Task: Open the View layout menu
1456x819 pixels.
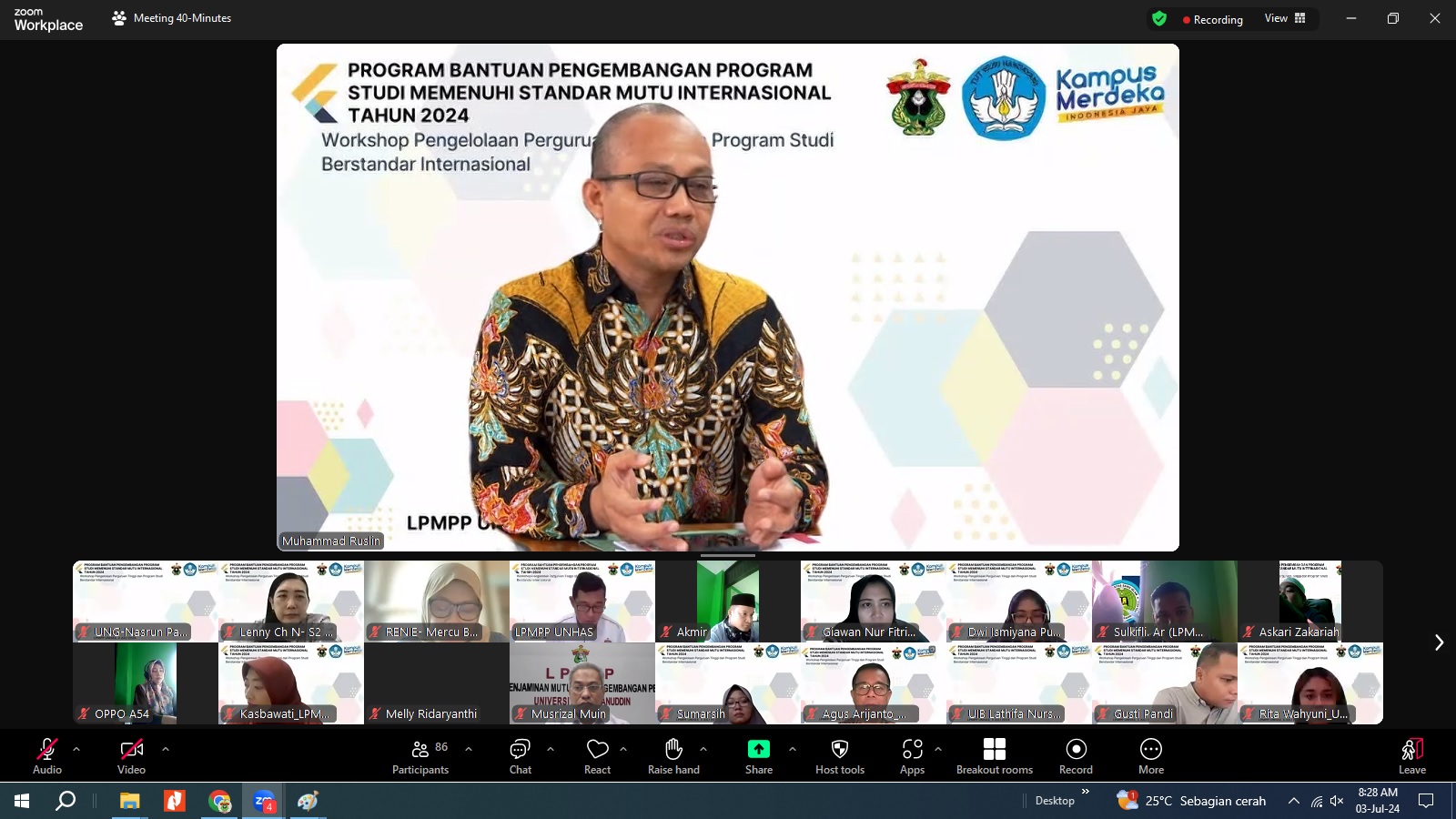Action: coord(1284,18)
